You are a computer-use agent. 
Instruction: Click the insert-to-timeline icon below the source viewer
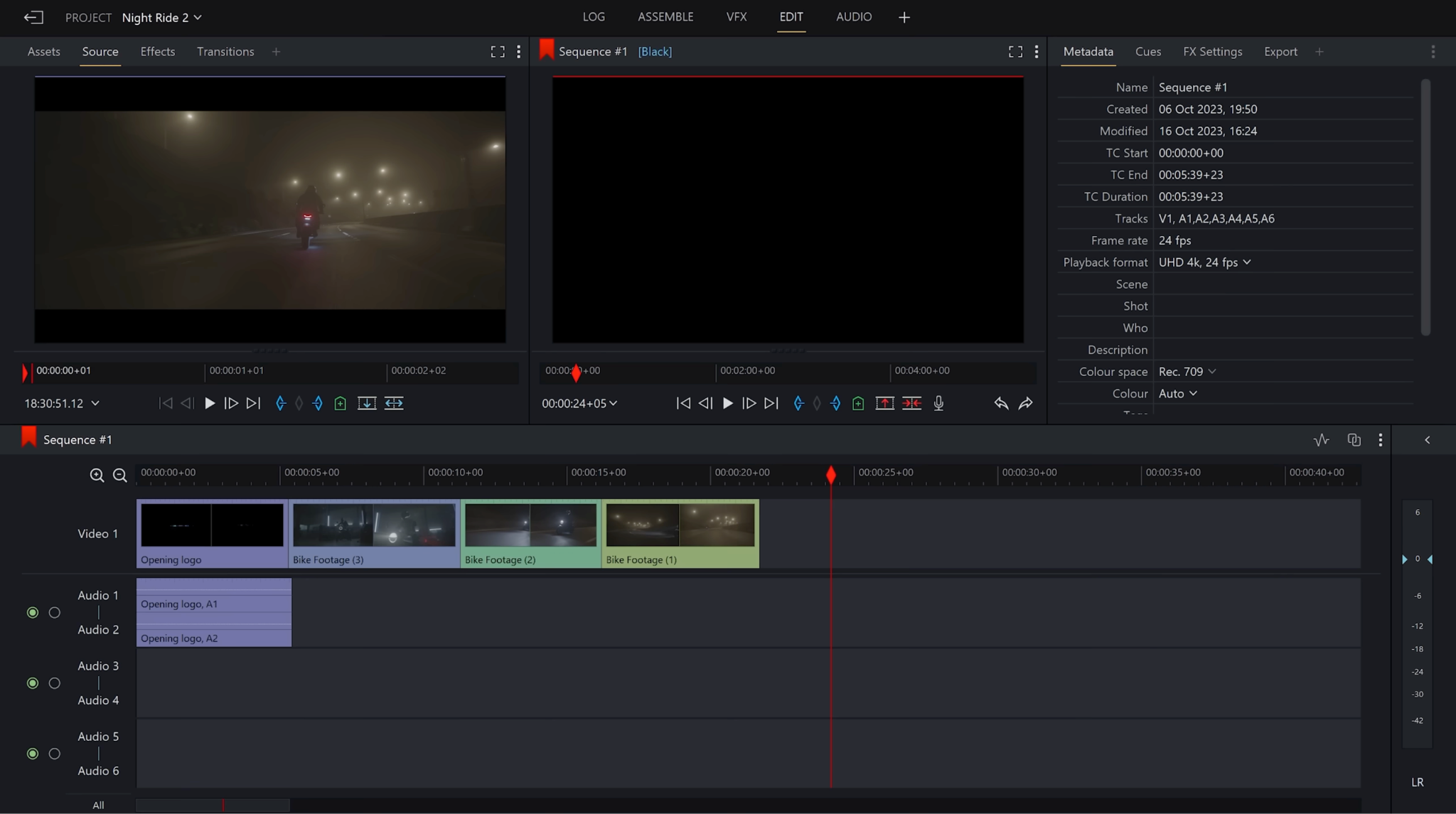point(367,403)
